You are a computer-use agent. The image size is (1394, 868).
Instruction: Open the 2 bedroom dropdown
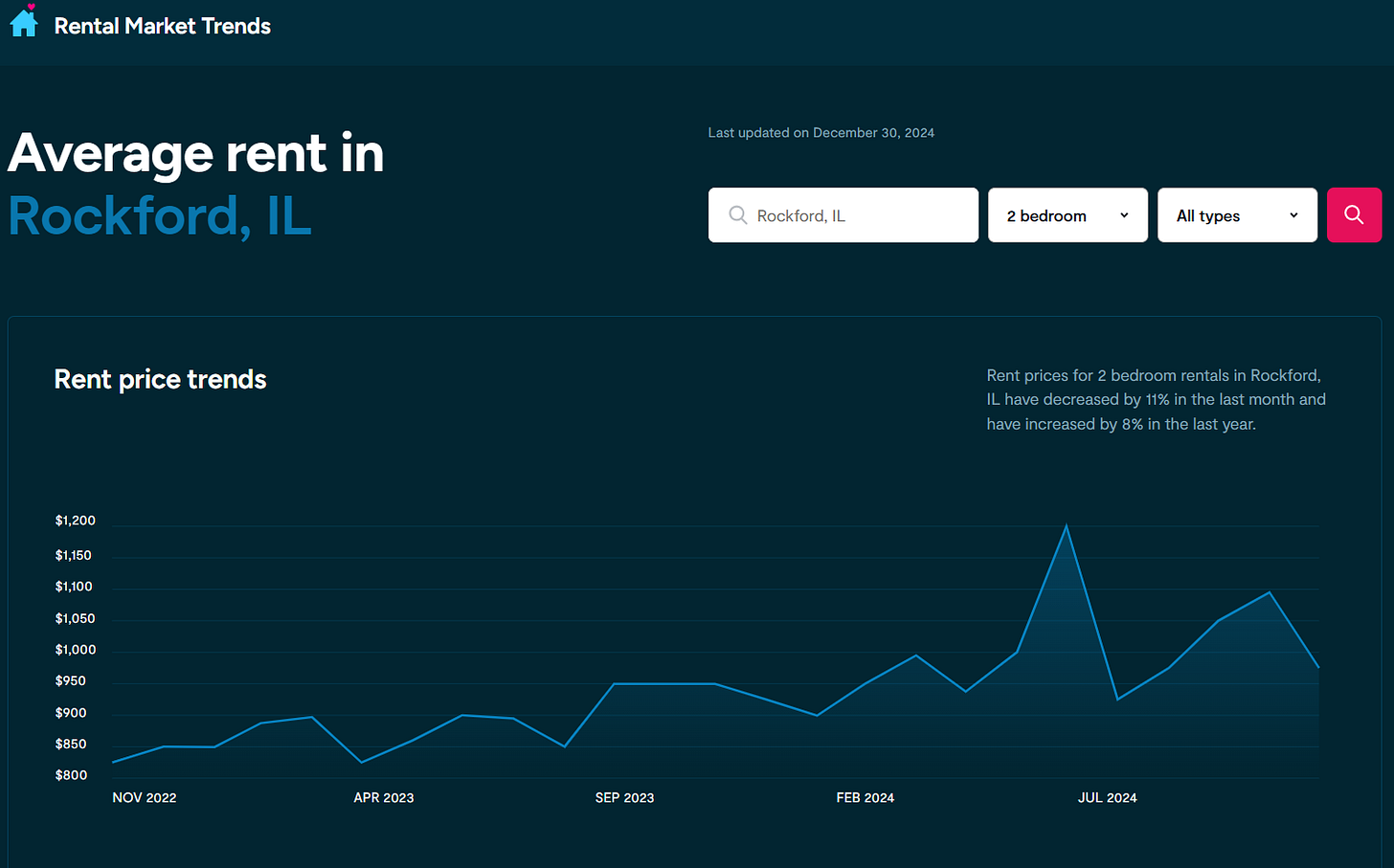[1068, 215]
